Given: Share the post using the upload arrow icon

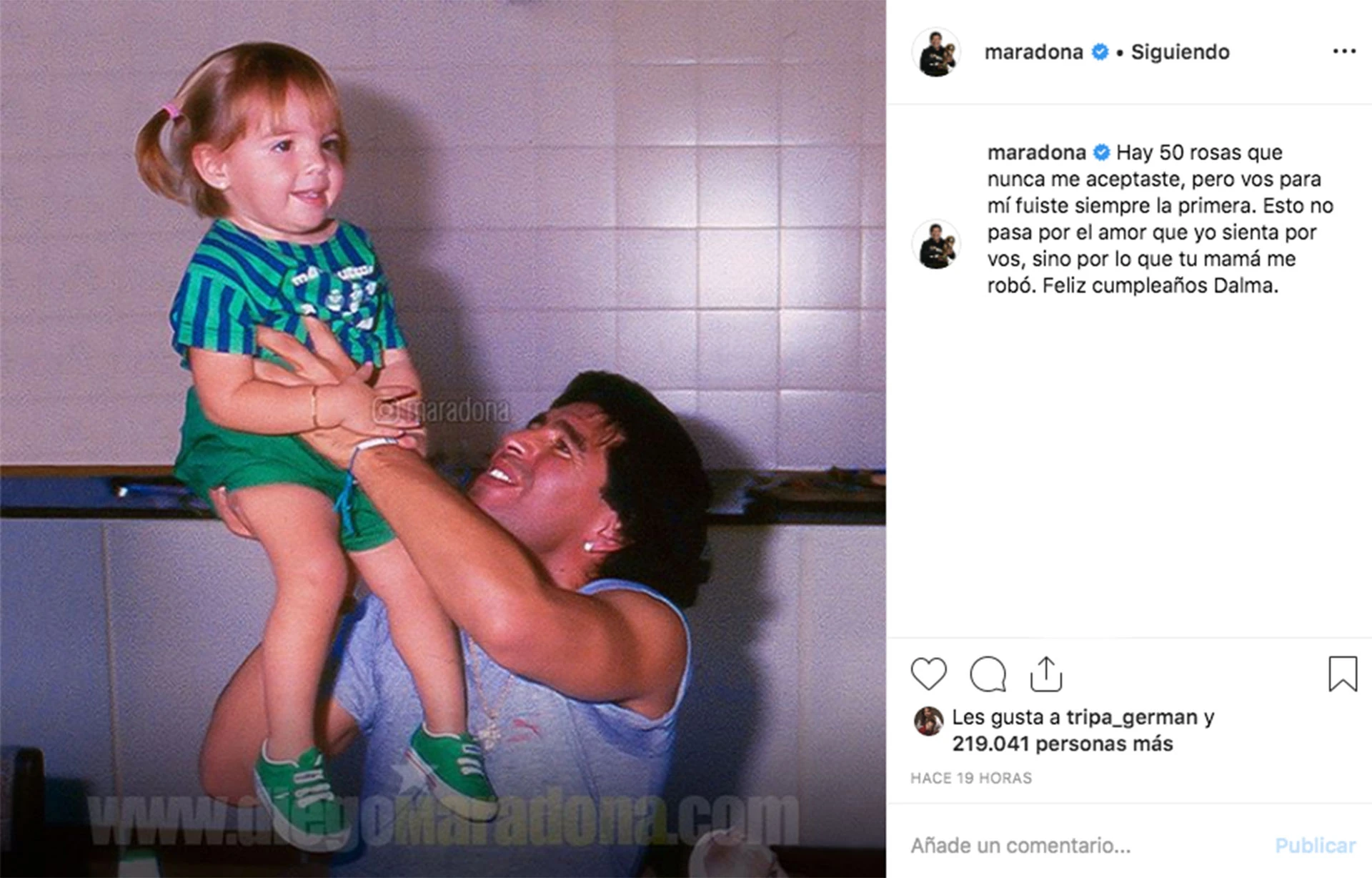Looking at the screenshot, I should pyautogui.click(x=1046, y=674).
